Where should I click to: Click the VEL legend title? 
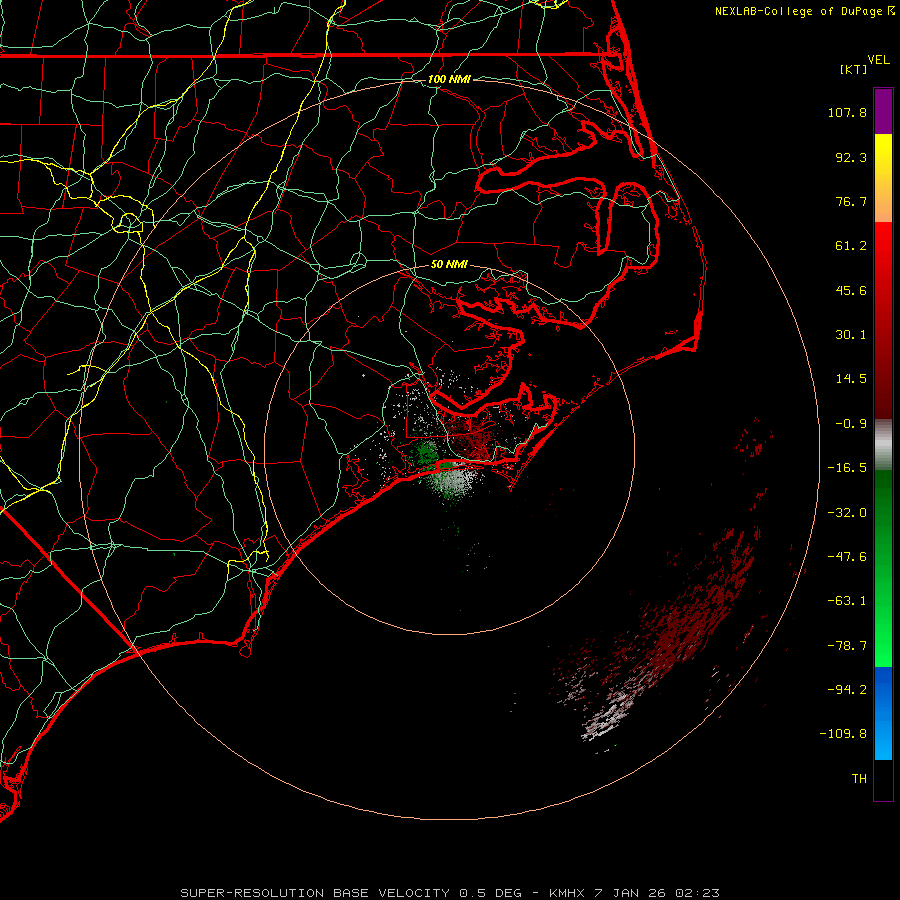(x=878, y=60)
